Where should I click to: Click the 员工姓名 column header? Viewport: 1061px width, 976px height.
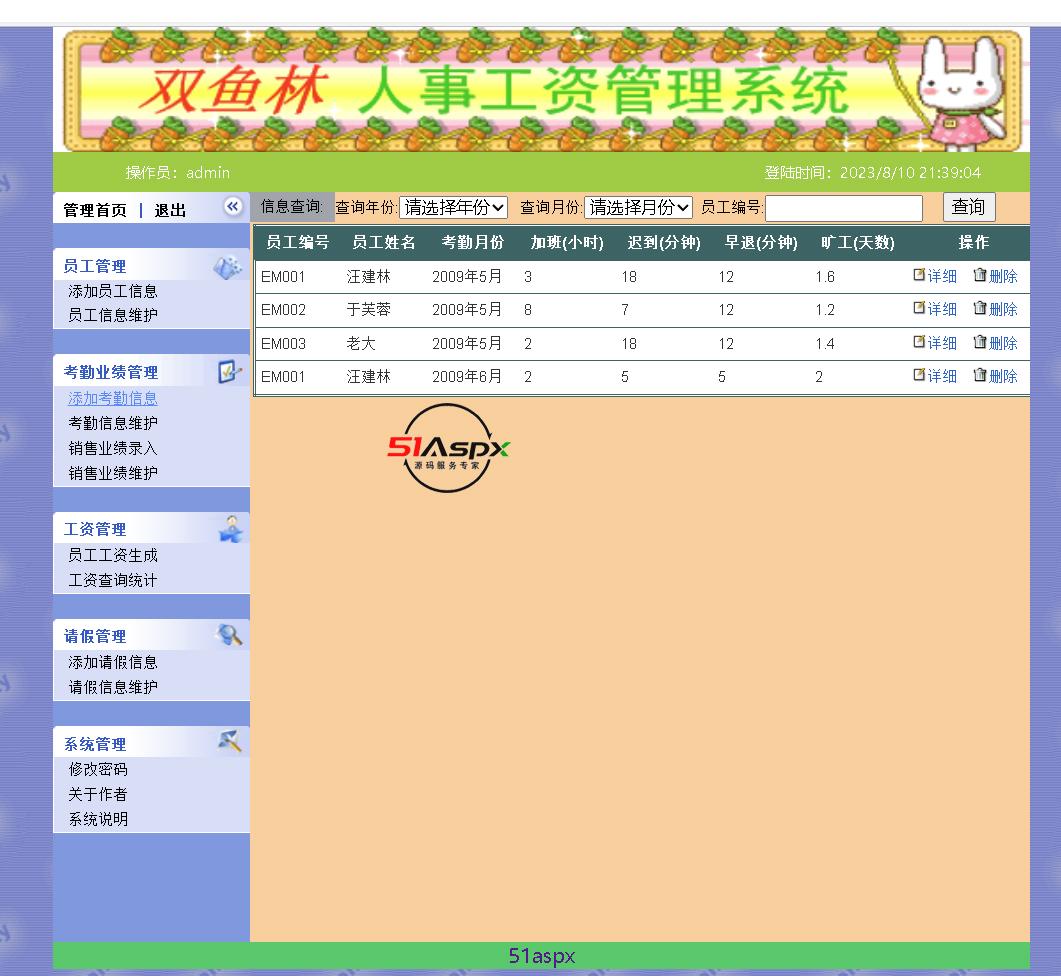click(x=384, y=242)
